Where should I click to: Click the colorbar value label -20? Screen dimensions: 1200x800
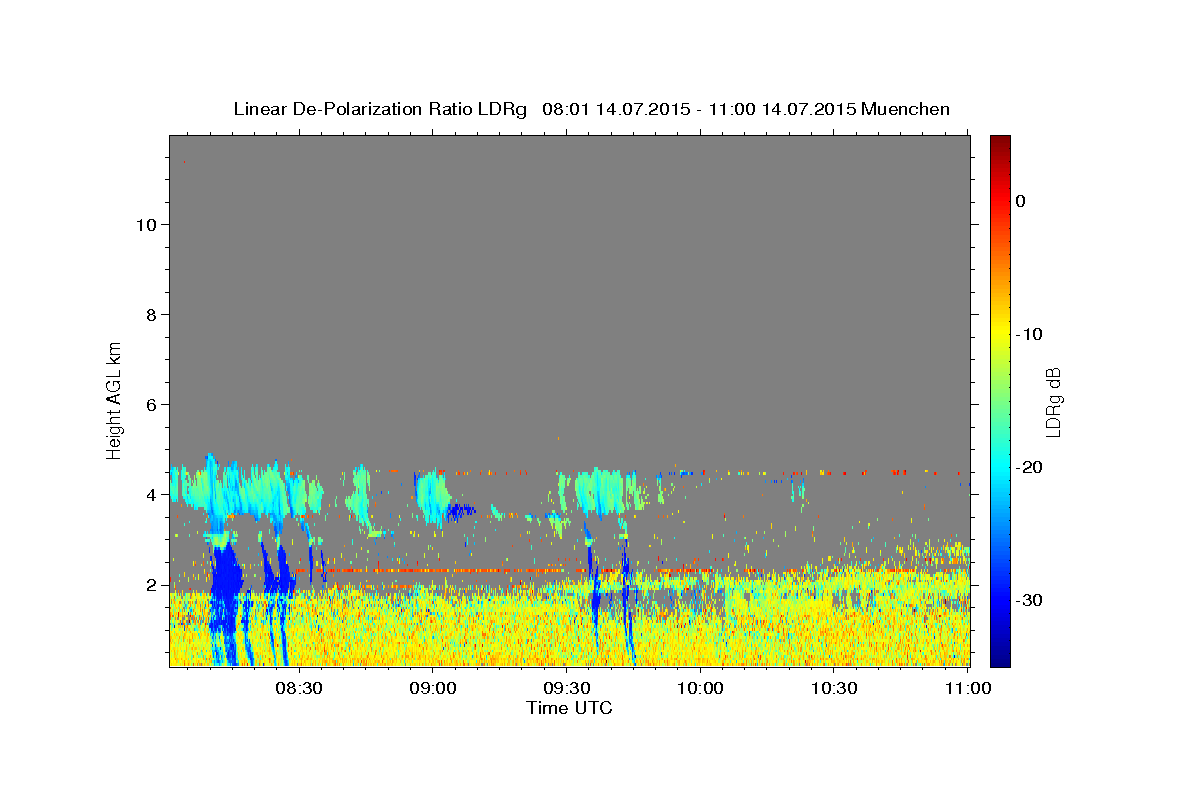(x=1030, y=467)
